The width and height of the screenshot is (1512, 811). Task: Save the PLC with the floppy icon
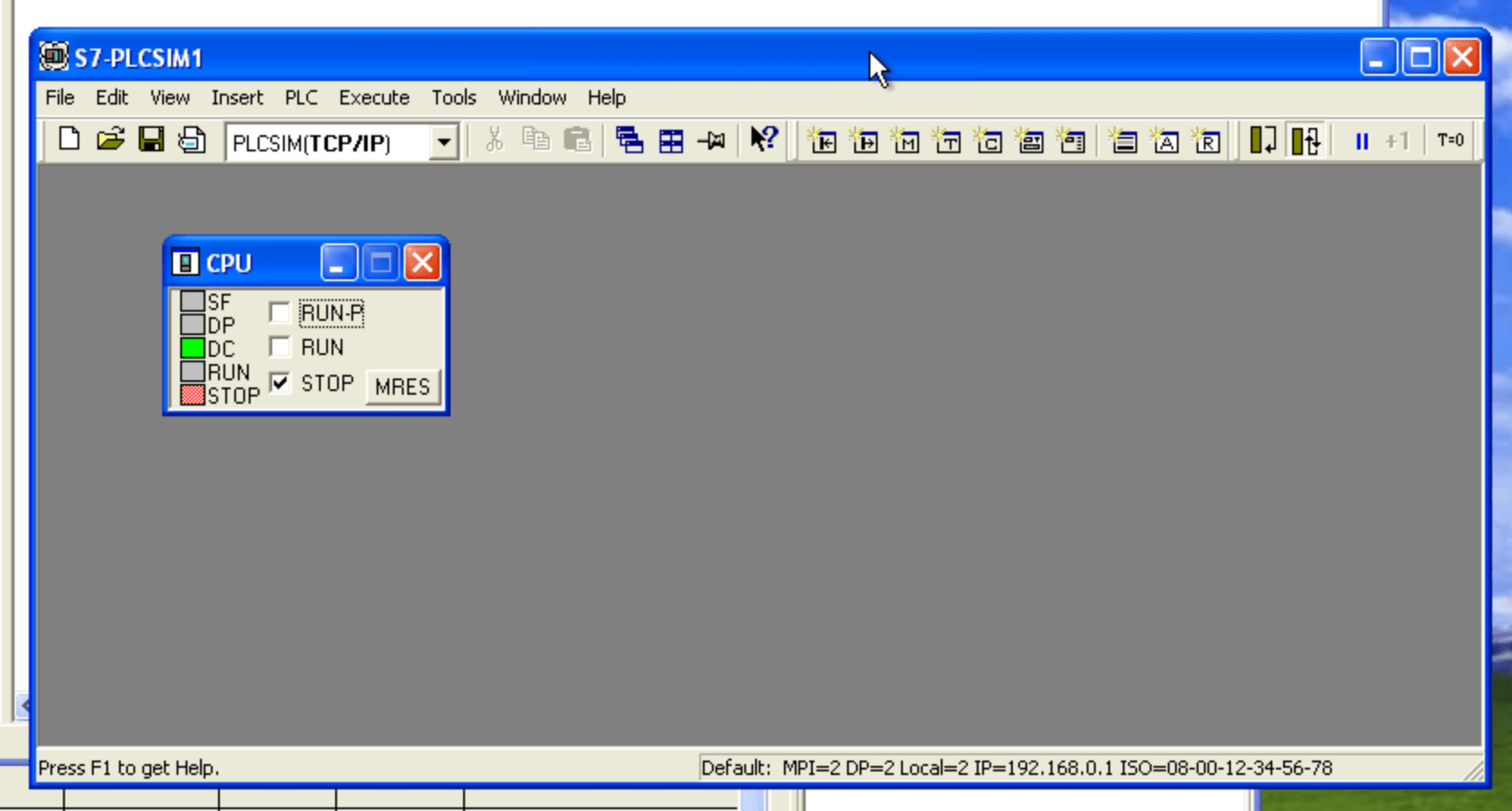[150, 140]
